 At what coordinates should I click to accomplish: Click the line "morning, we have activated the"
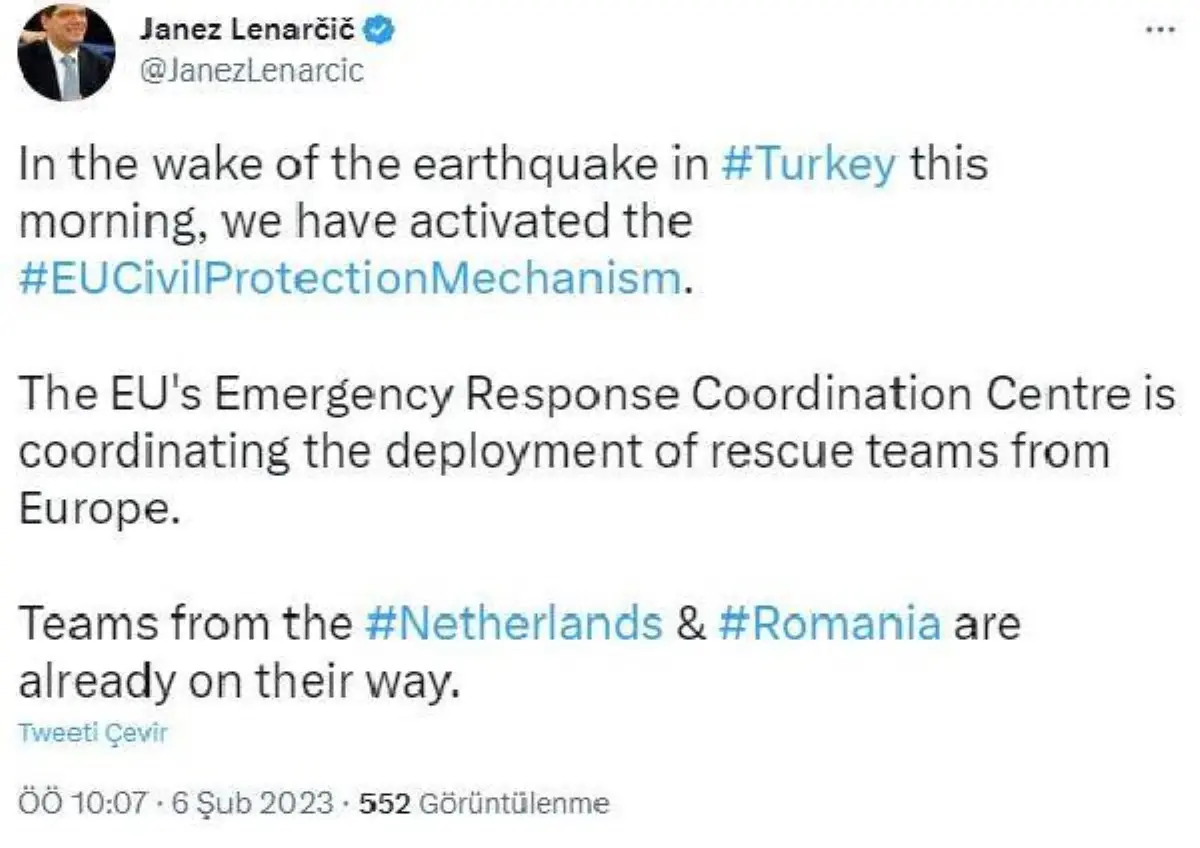(355, 221)
